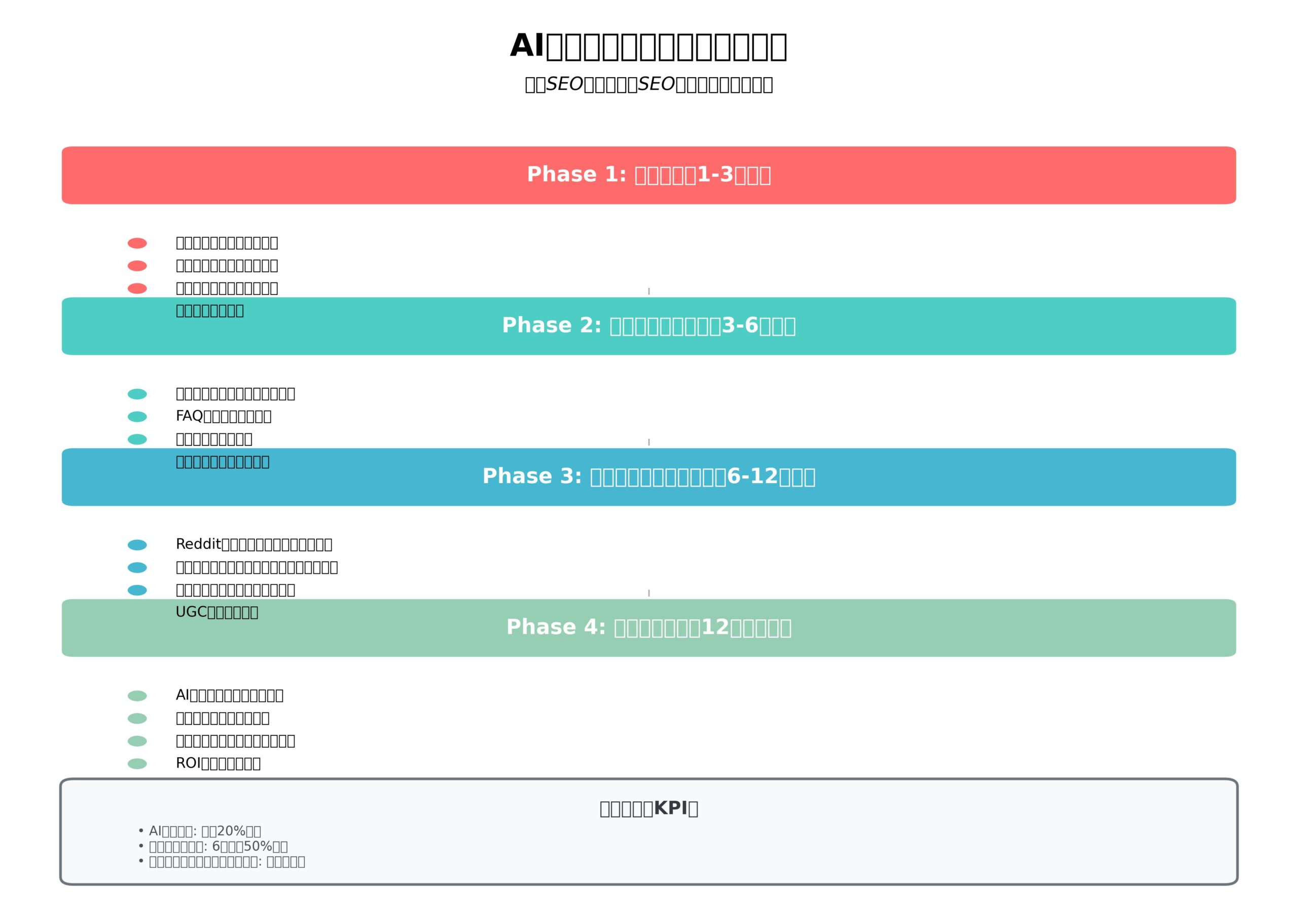Click the UGC text line
Viewport: 1298px width, 924px height.
click(217, 612)
